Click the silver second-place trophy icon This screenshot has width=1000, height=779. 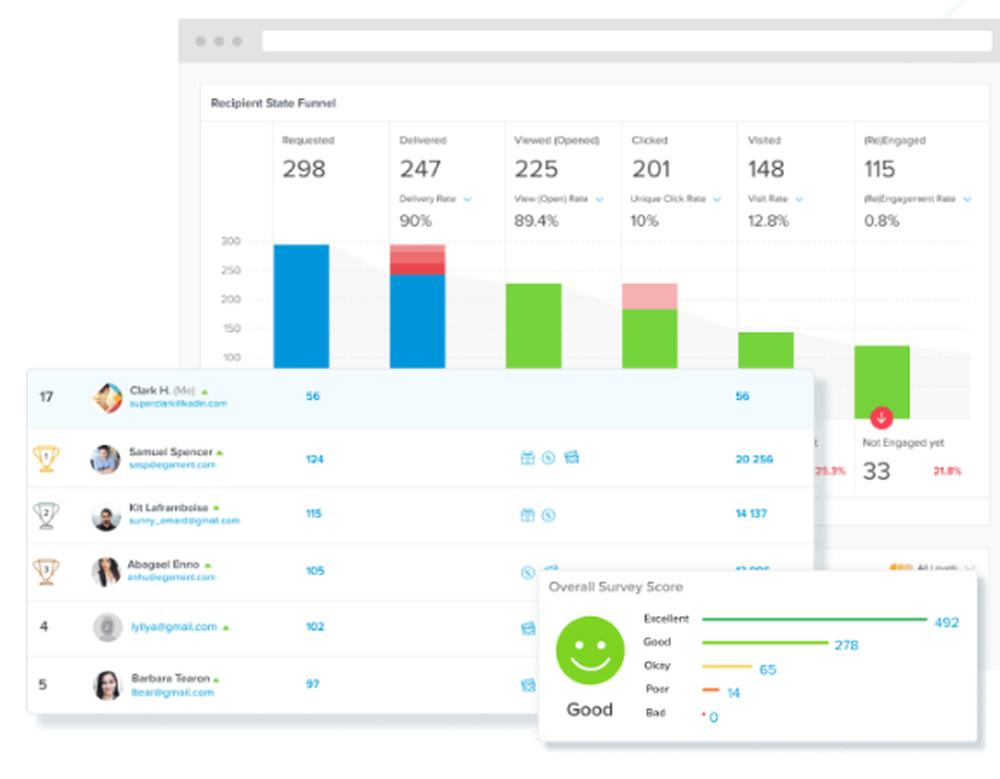pos(46,515)
